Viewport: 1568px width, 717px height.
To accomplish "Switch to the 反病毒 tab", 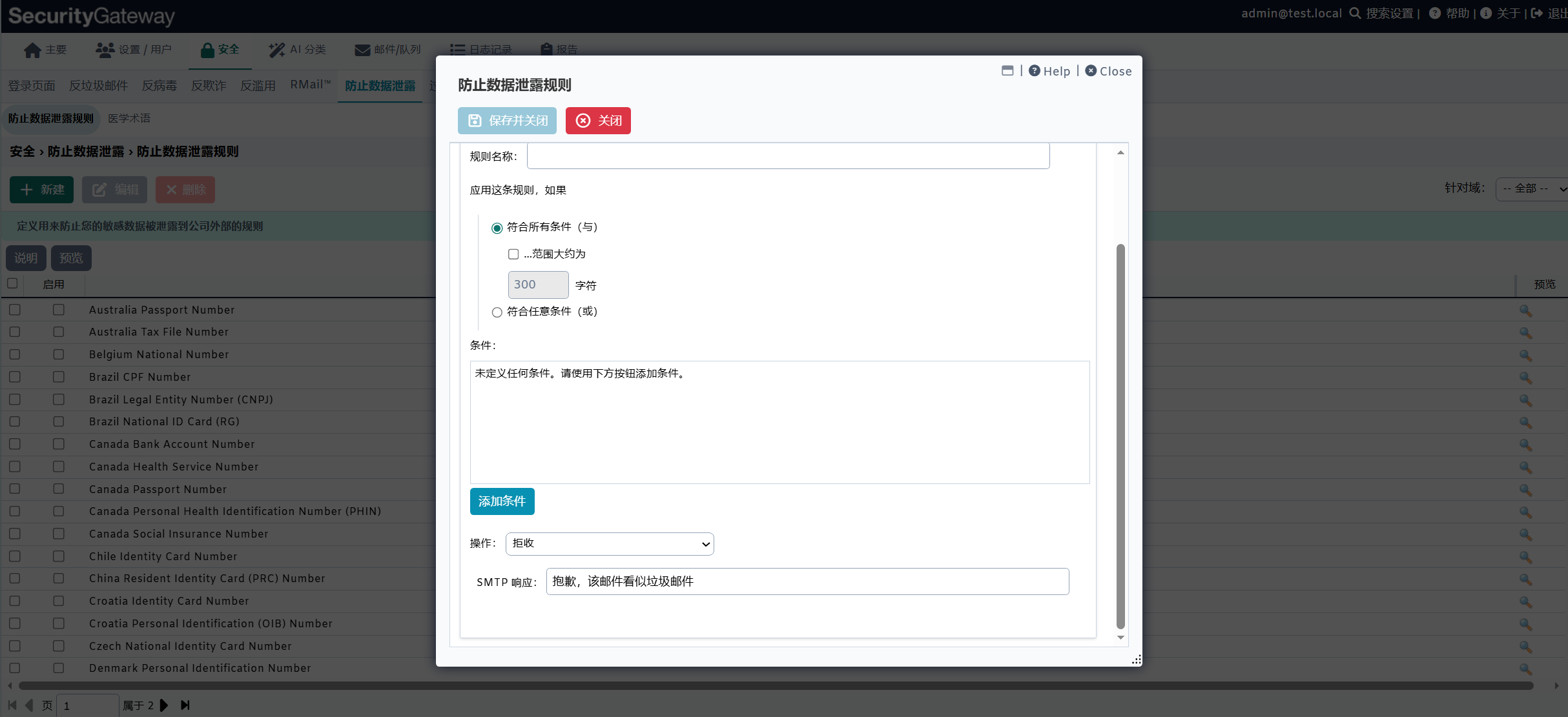I will tap(159, 86).
